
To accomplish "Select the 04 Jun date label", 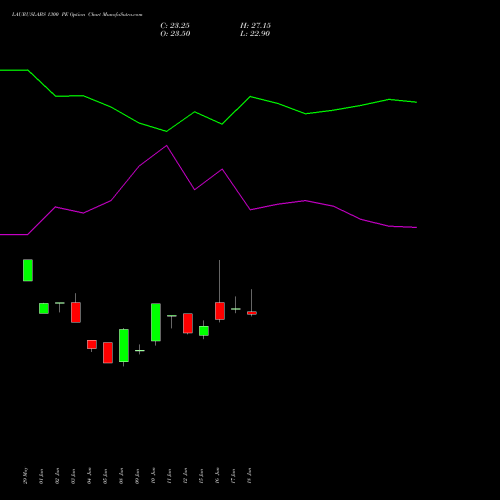I will click(89, 476).
